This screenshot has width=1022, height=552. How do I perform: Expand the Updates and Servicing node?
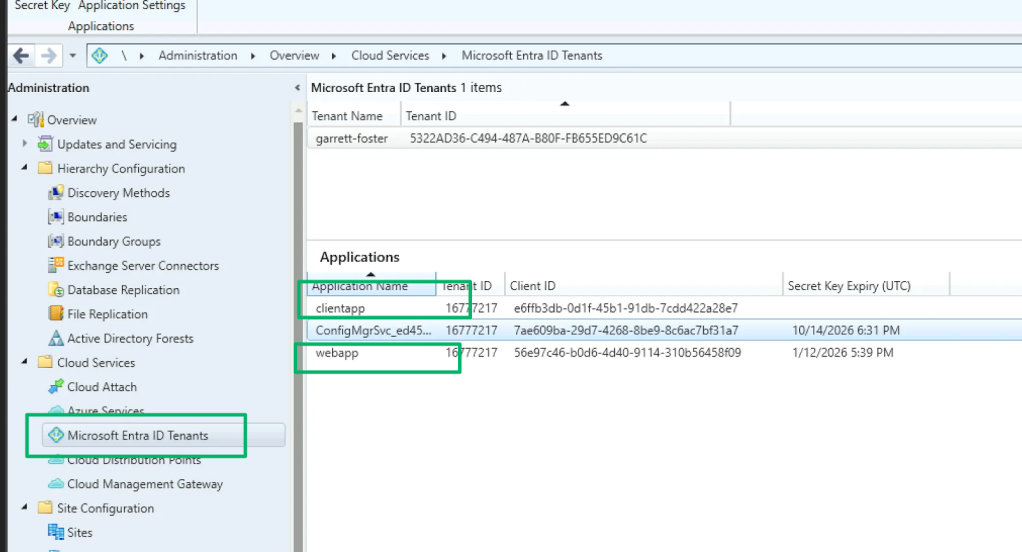(25, 144)
